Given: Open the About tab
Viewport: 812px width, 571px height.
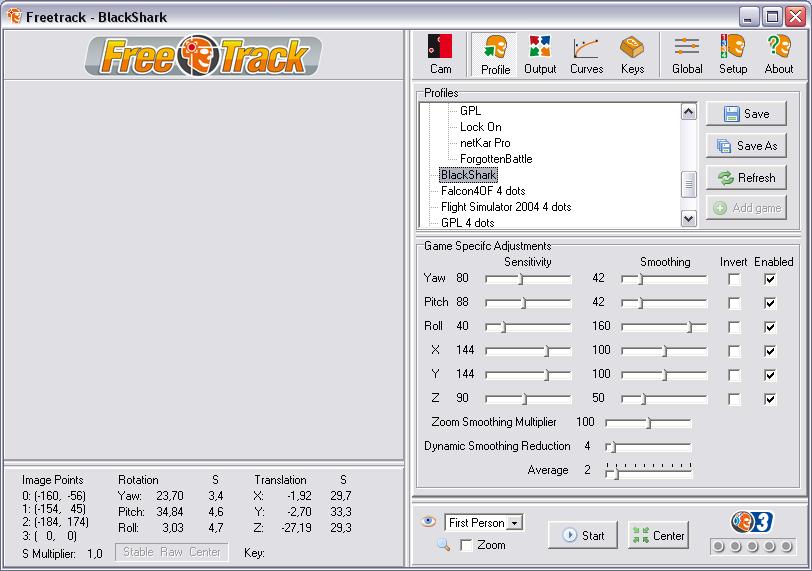Looking at the screenshot, I should coord(778,54).
